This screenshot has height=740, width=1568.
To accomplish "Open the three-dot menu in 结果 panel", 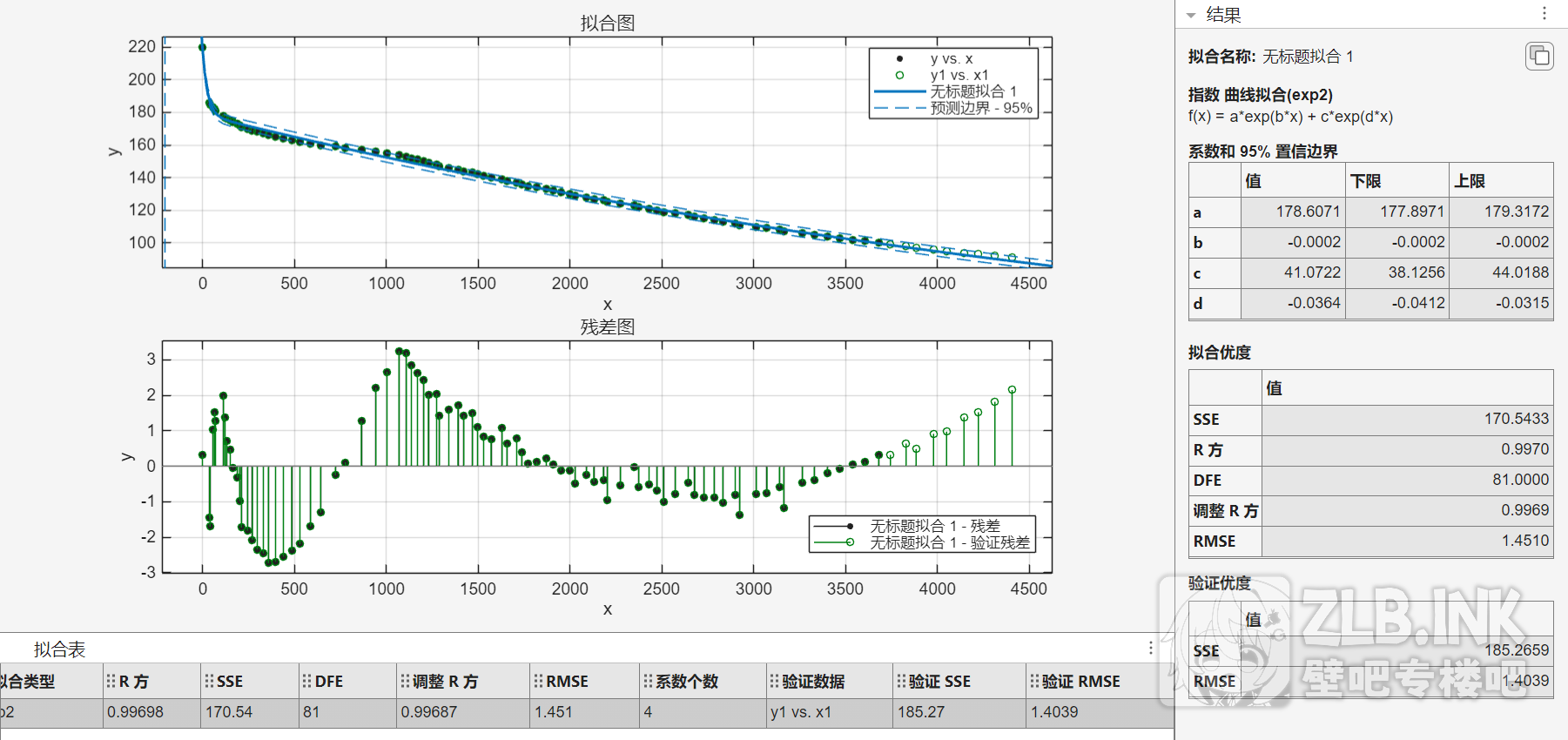I will [1544, 13].
